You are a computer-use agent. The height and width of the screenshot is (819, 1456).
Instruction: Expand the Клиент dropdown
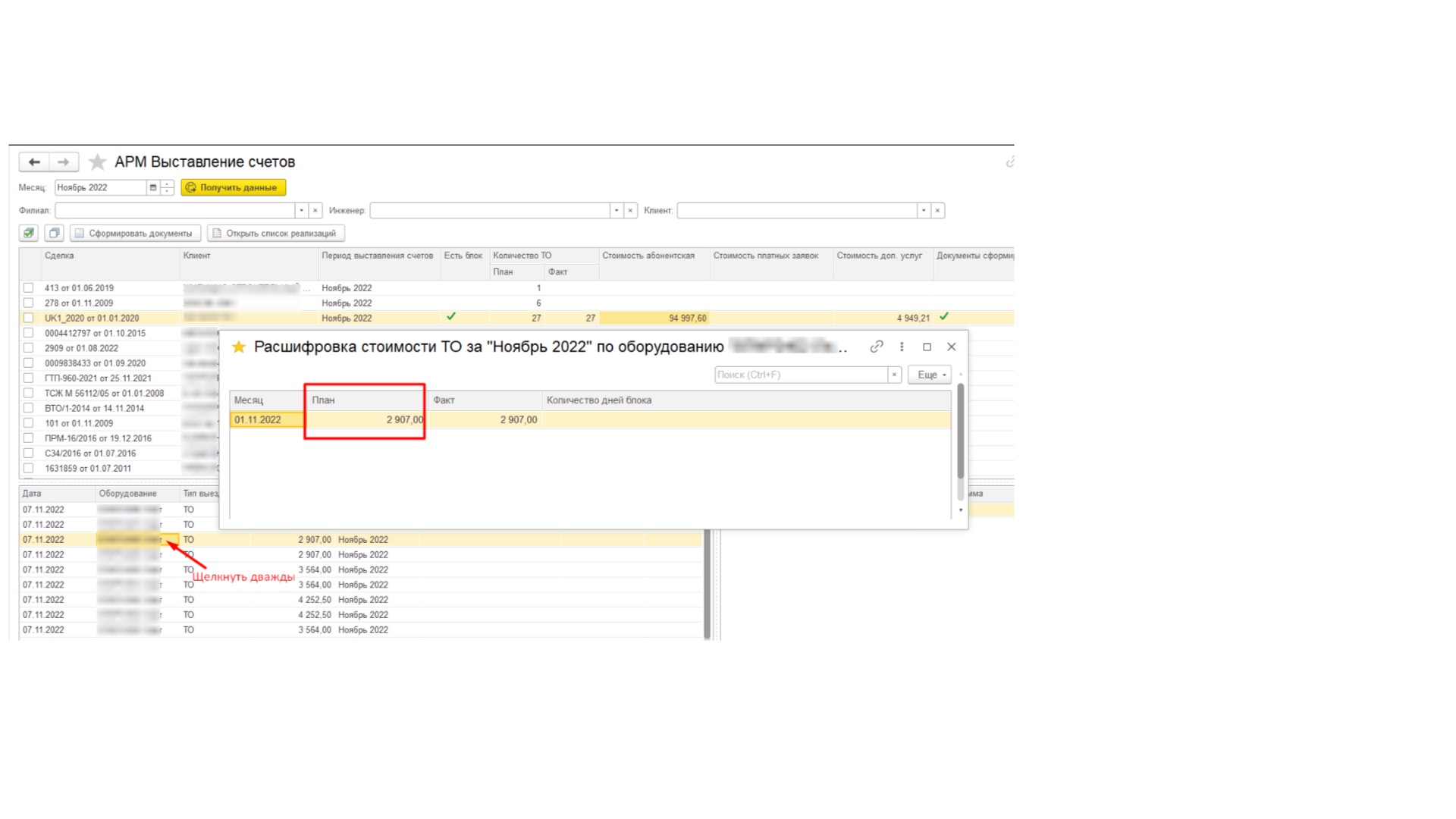[924, 211]
